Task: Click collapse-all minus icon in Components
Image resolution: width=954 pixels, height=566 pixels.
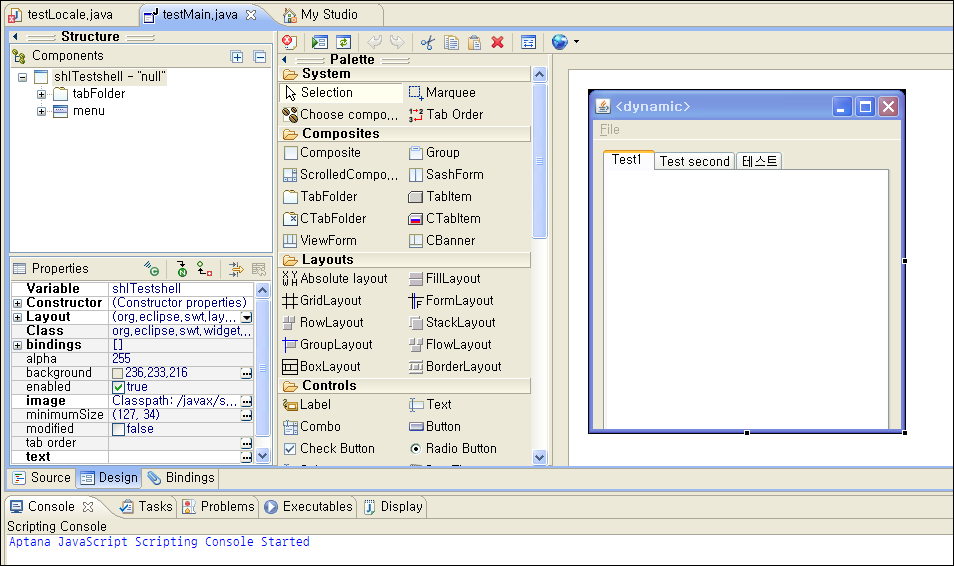Action: point(260,57)
